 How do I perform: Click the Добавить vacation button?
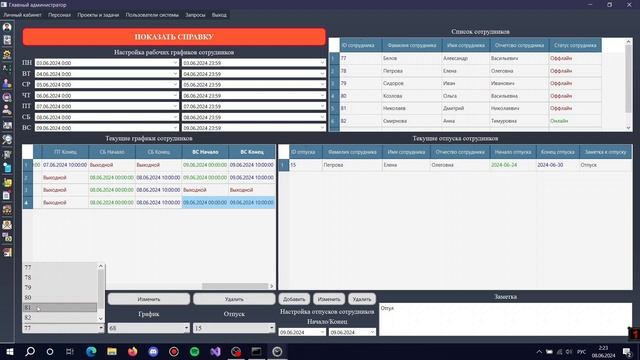(x=294, y=299)
